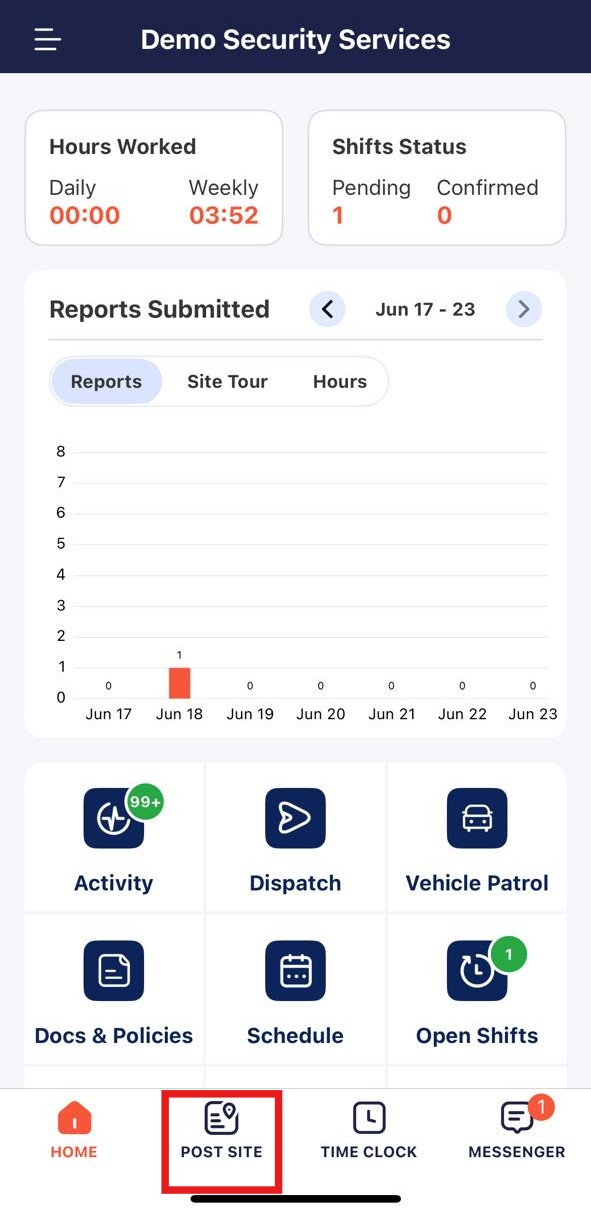Open the Dispatch icon
This screenshot has height=1215, width=591.
(295, 819)
